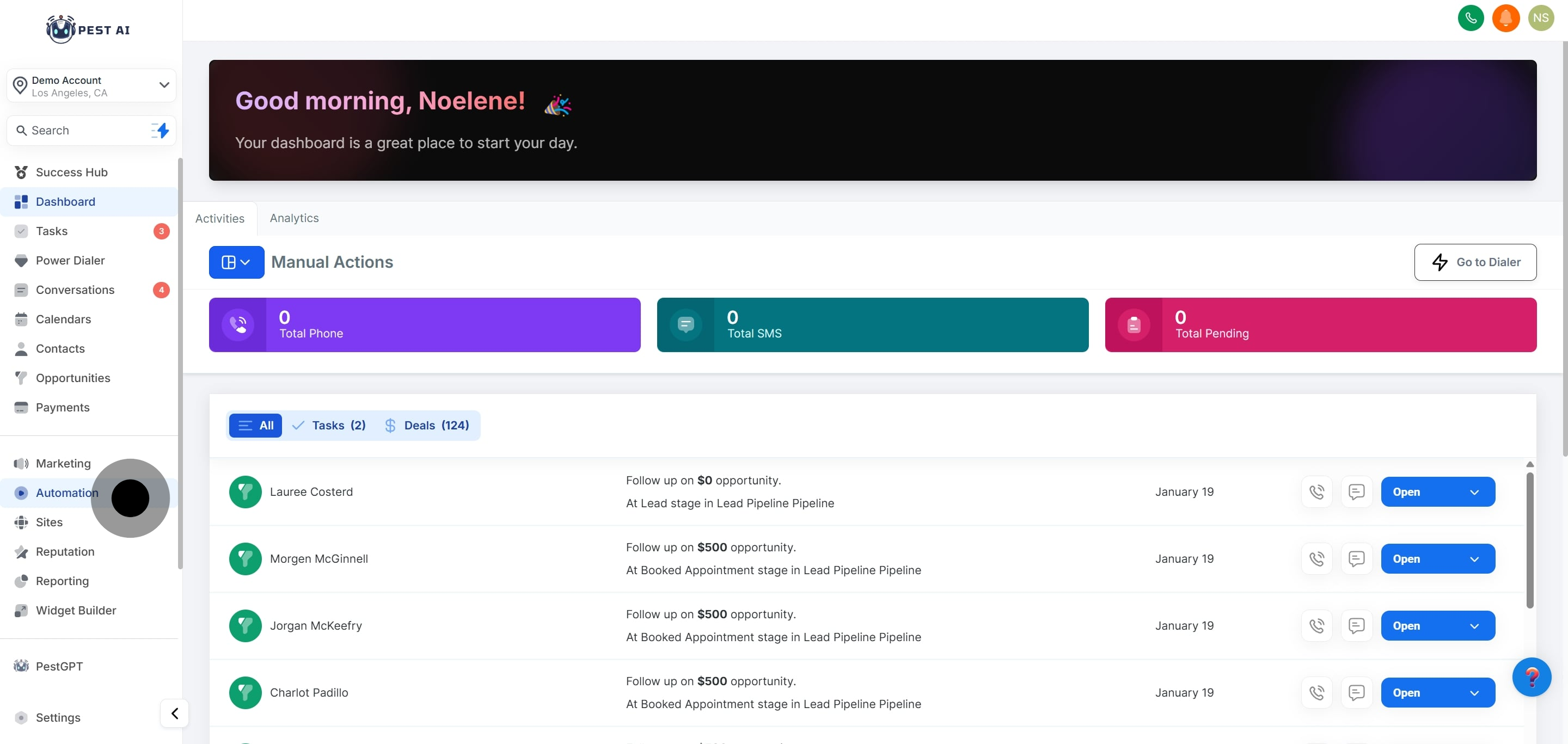Switch to the Analytics tab
Image resolution: width=1568 pixels, height=744 pixels.
(x=294, y=218)
